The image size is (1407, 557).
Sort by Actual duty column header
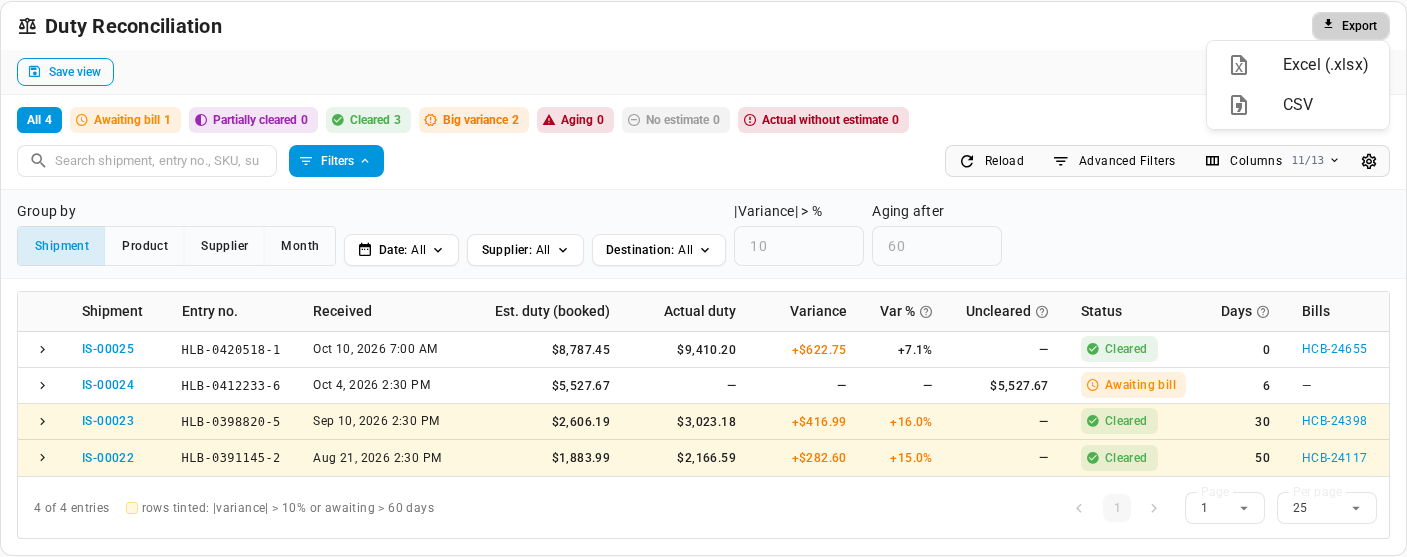[x=700, y=311]
